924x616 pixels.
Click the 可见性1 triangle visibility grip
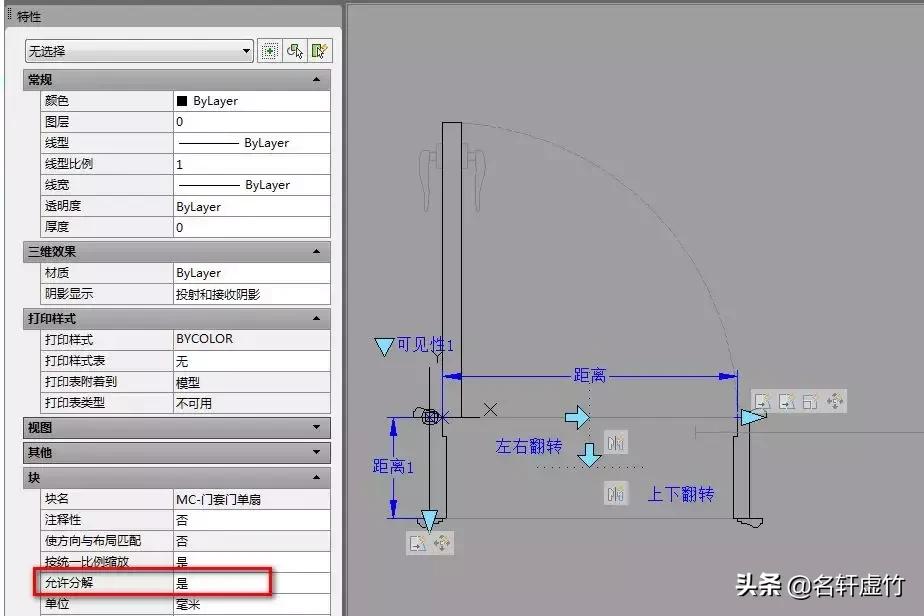(x=384, y=346)
